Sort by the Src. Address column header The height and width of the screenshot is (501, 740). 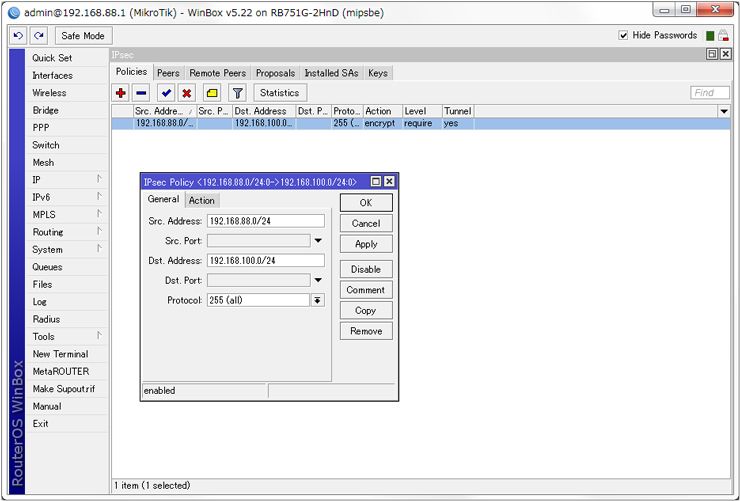(165, 111)
